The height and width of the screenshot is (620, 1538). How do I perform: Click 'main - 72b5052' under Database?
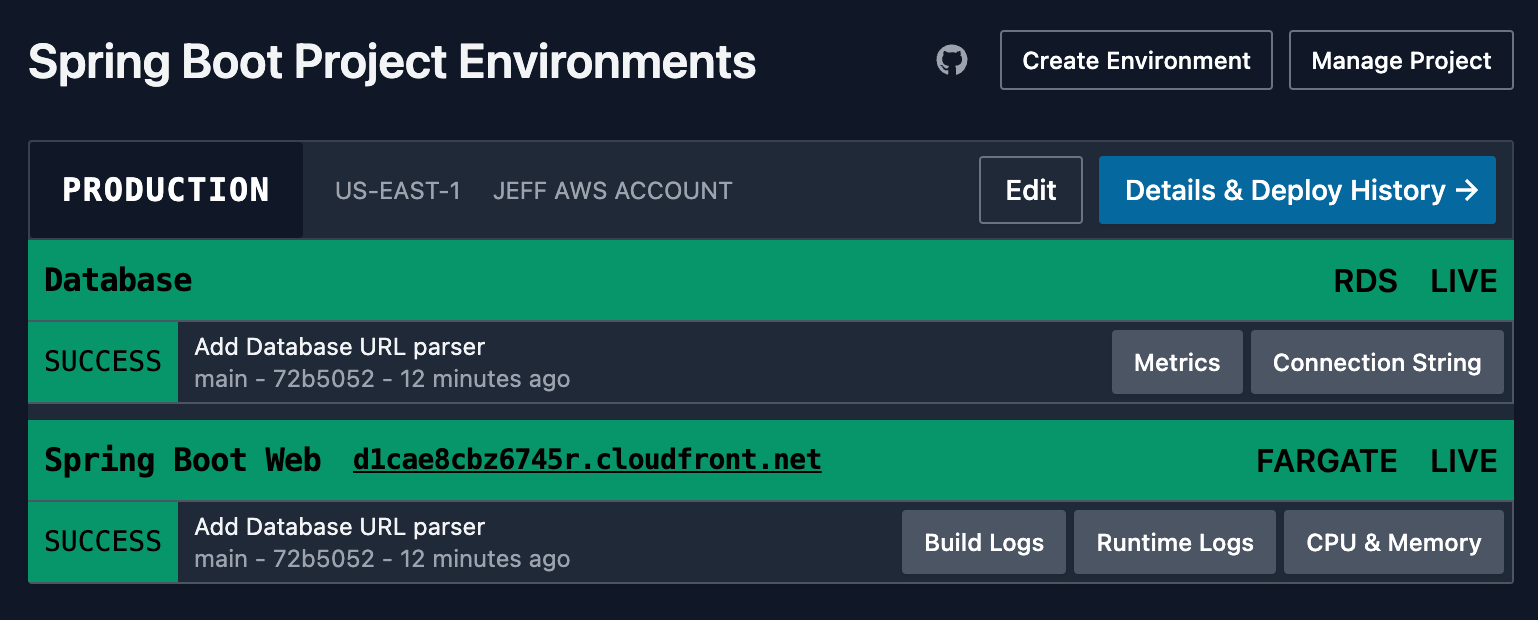[x=284, y=380]
